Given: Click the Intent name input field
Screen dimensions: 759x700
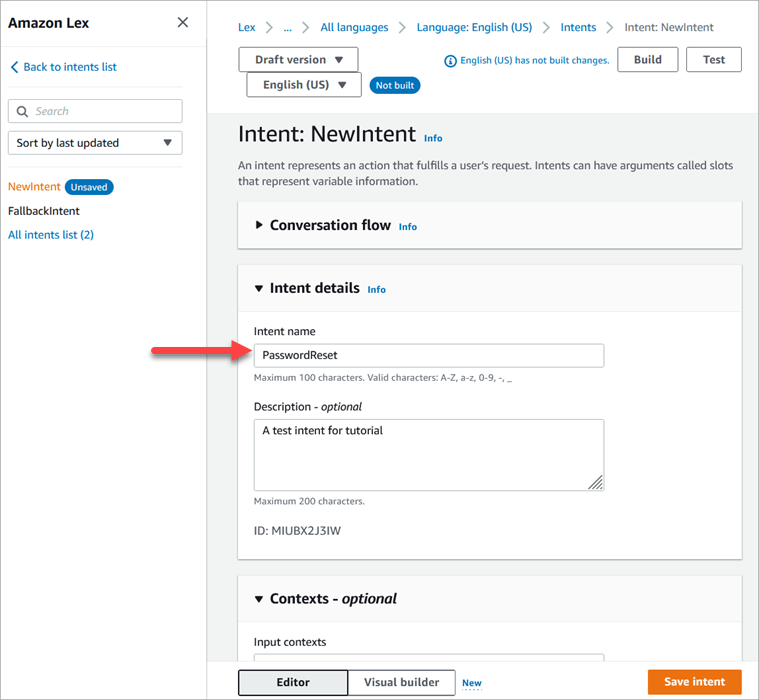Looking at the screenshot, I should tap(428, 355).
